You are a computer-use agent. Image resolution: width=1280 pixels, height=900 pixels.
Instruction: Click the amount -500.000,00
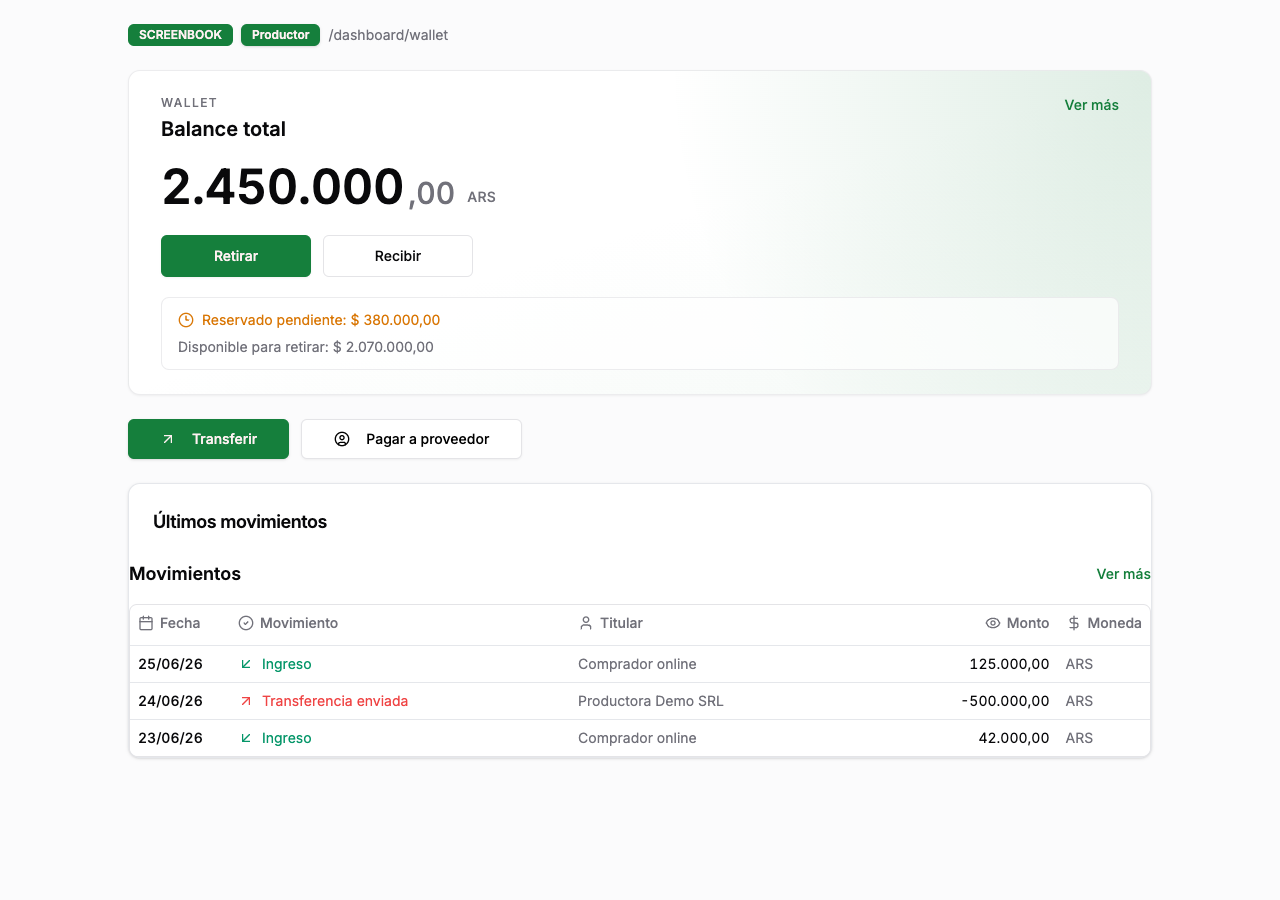point(1006,701)
